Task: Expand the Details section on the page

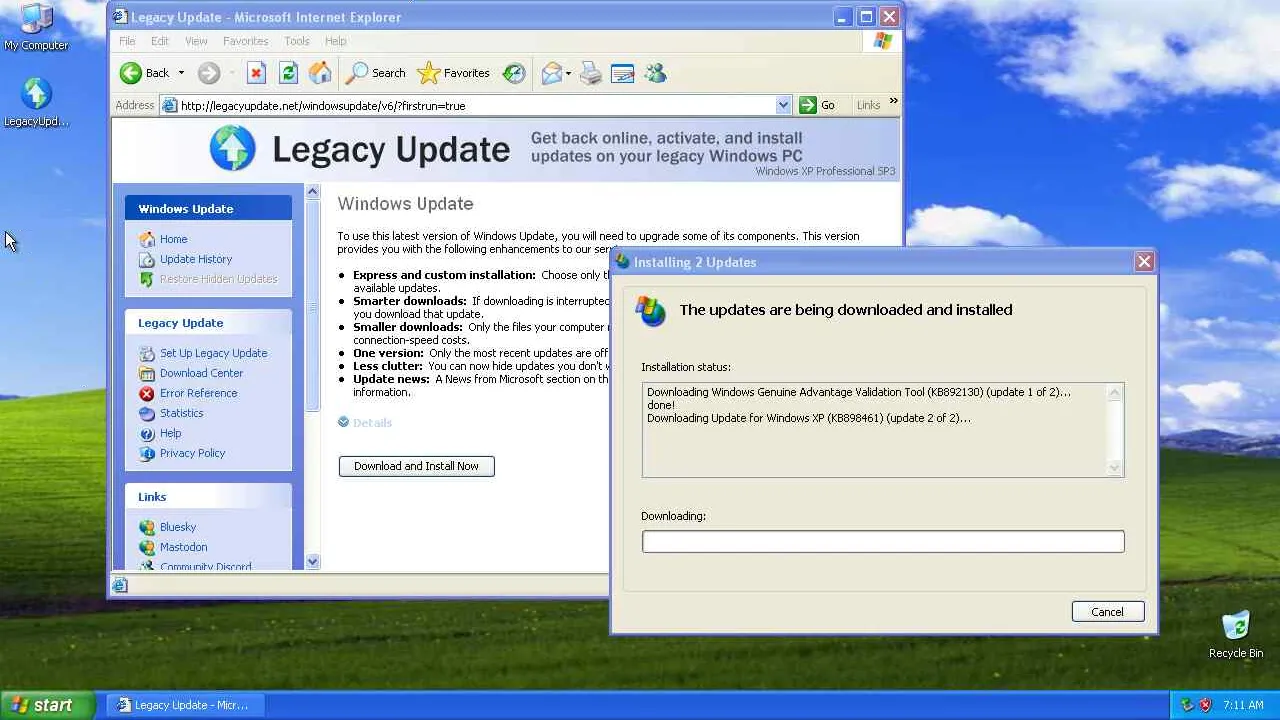Action: point(365,423)
